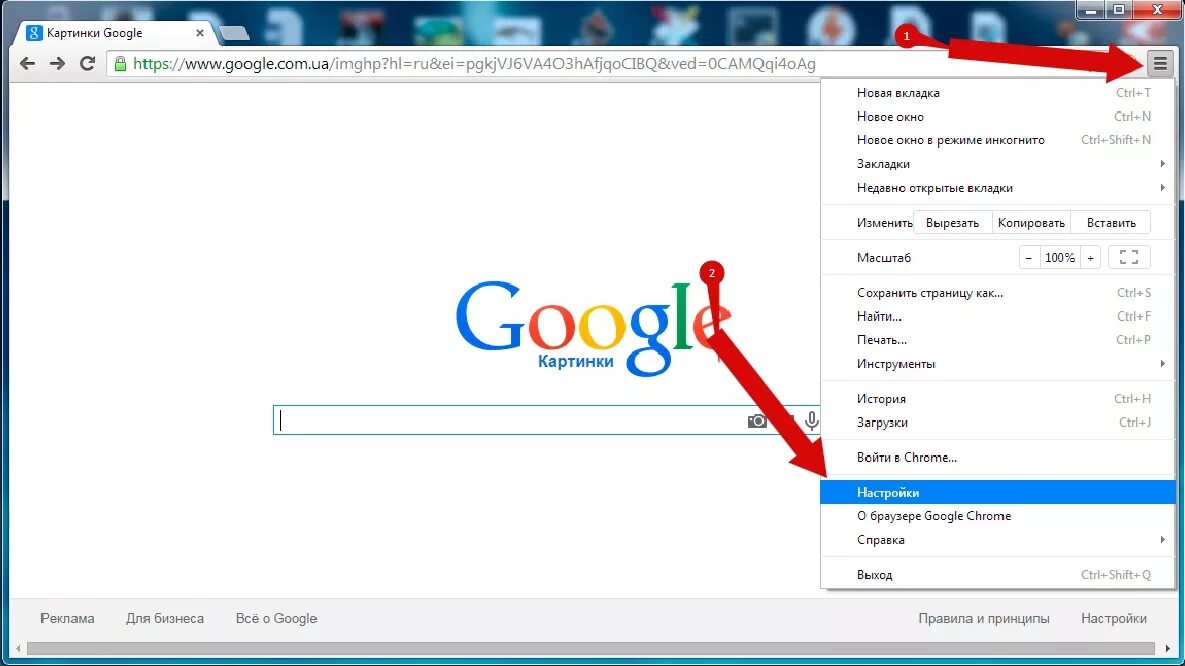The width and height of the screenshot is (1185, 666).
Task: Open the Chrome hamburger menu button
Action: pyautogui.click(x=1160, y=64)
